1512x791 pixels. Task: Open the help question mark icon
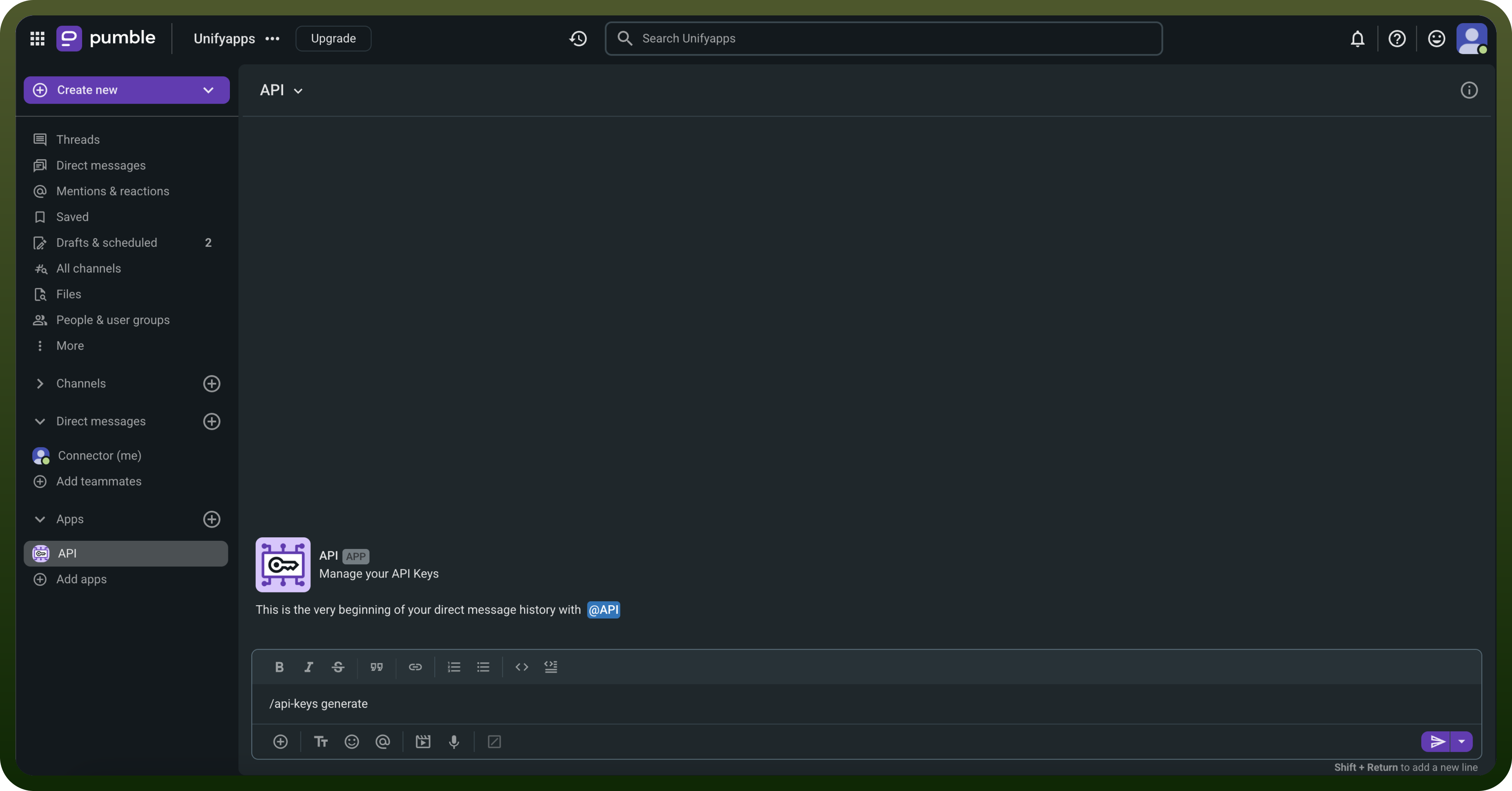pos(1397,39)
